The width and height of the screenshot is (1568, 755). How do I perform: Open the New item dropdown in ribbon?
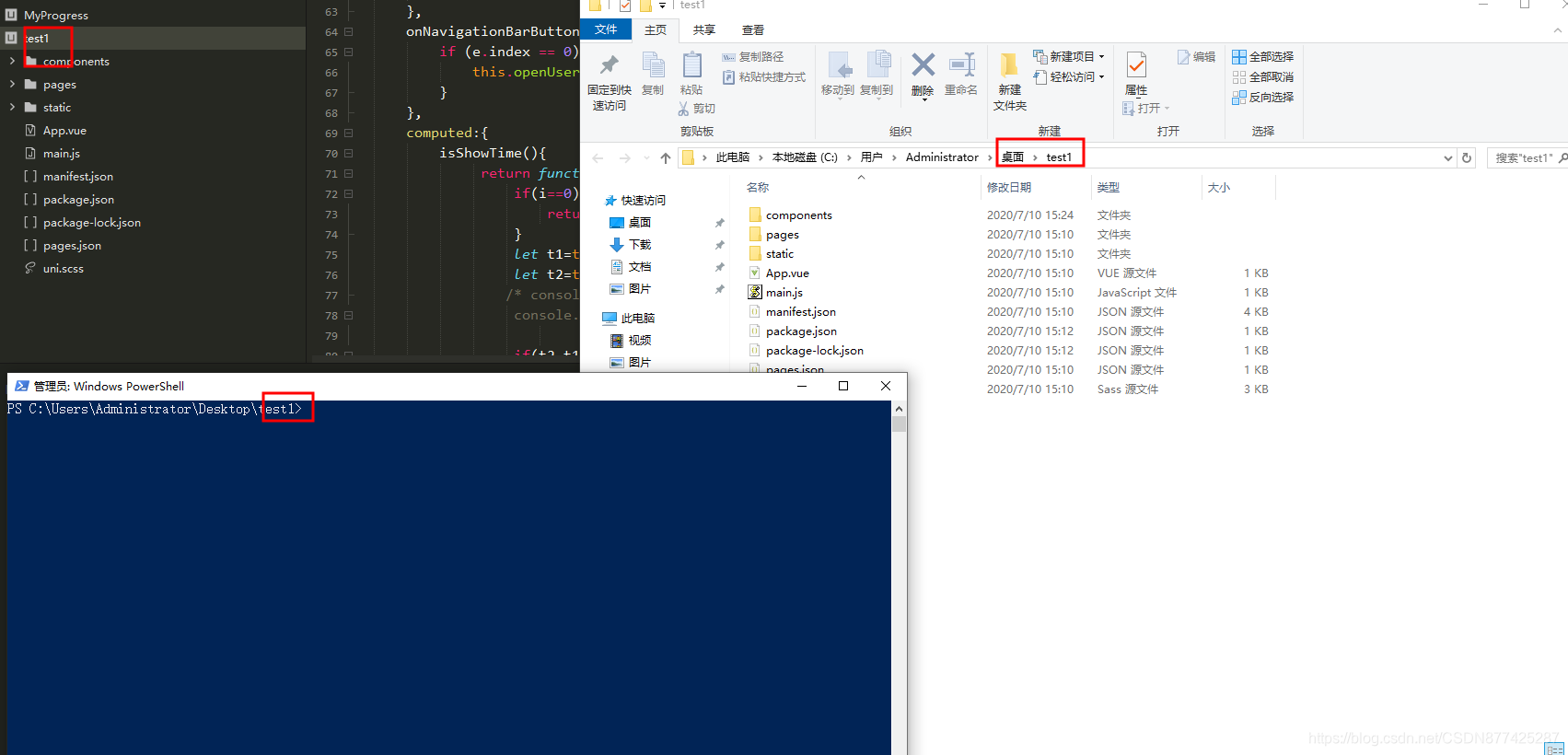pyautogui.click(x=1069, y=57)
